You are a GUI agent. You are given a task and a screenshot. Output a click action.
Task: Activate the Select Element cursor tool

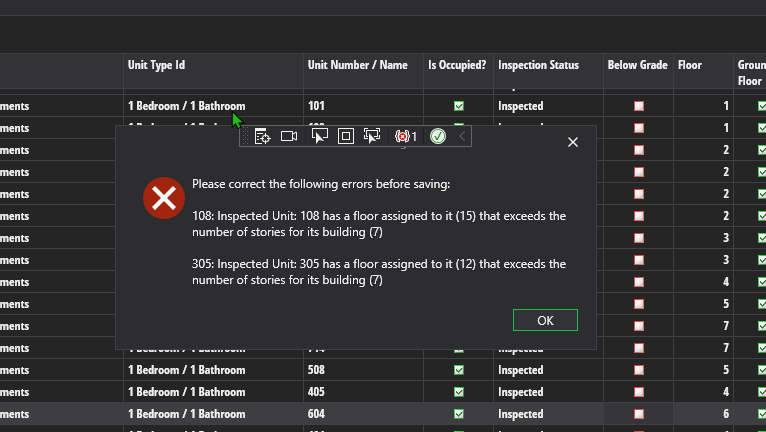[x=319, y=136]
